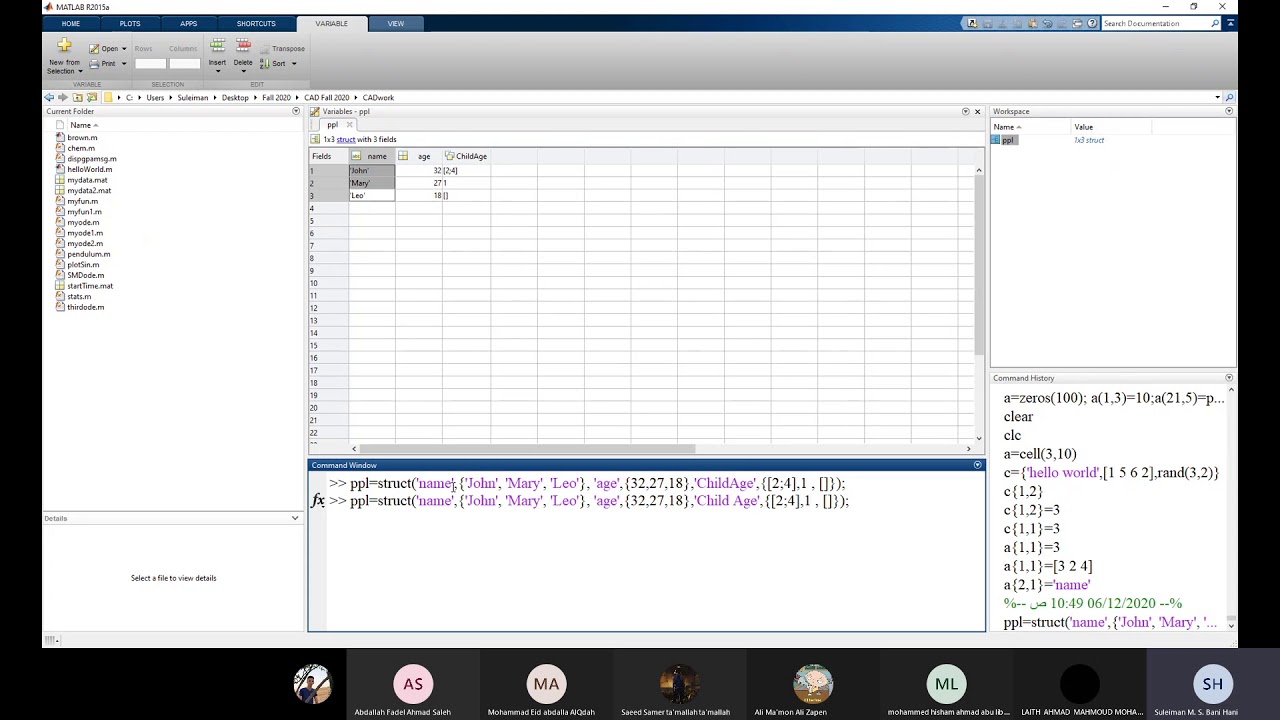Viewport: 1280px width, 720px height.
Task: Close the ppl variable tab
Action: pyautogui.click(x=349, y=125)
